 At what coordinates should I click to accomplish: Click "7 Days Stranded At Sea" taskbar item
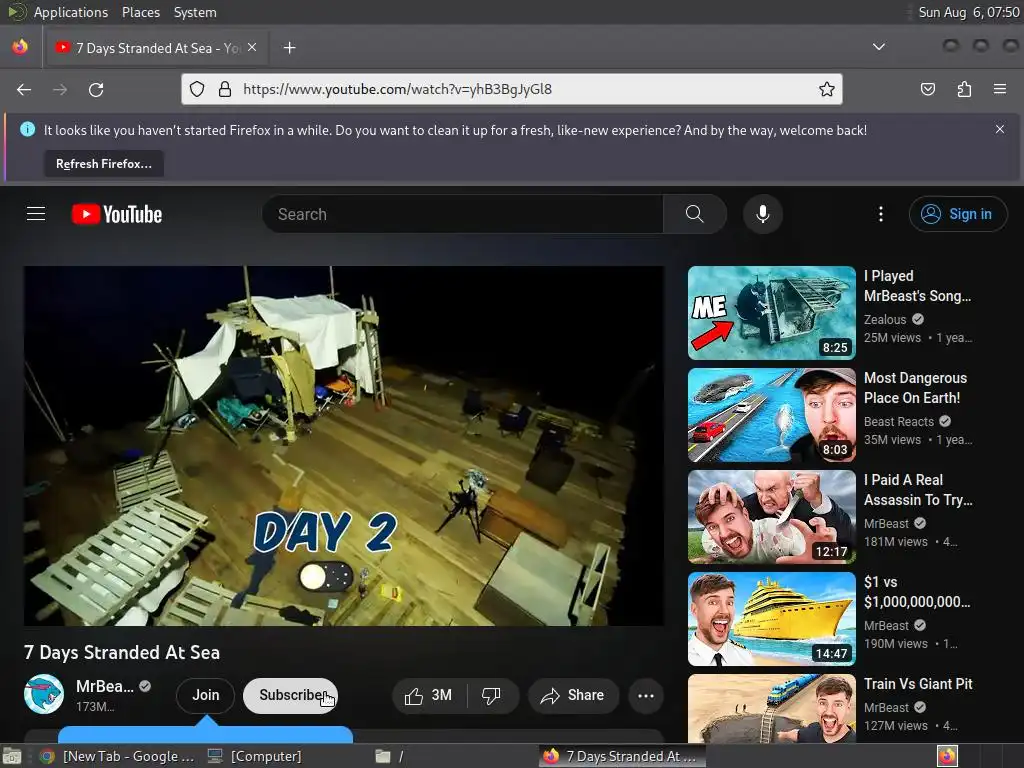pyautogui.click(x=620, y=756)
